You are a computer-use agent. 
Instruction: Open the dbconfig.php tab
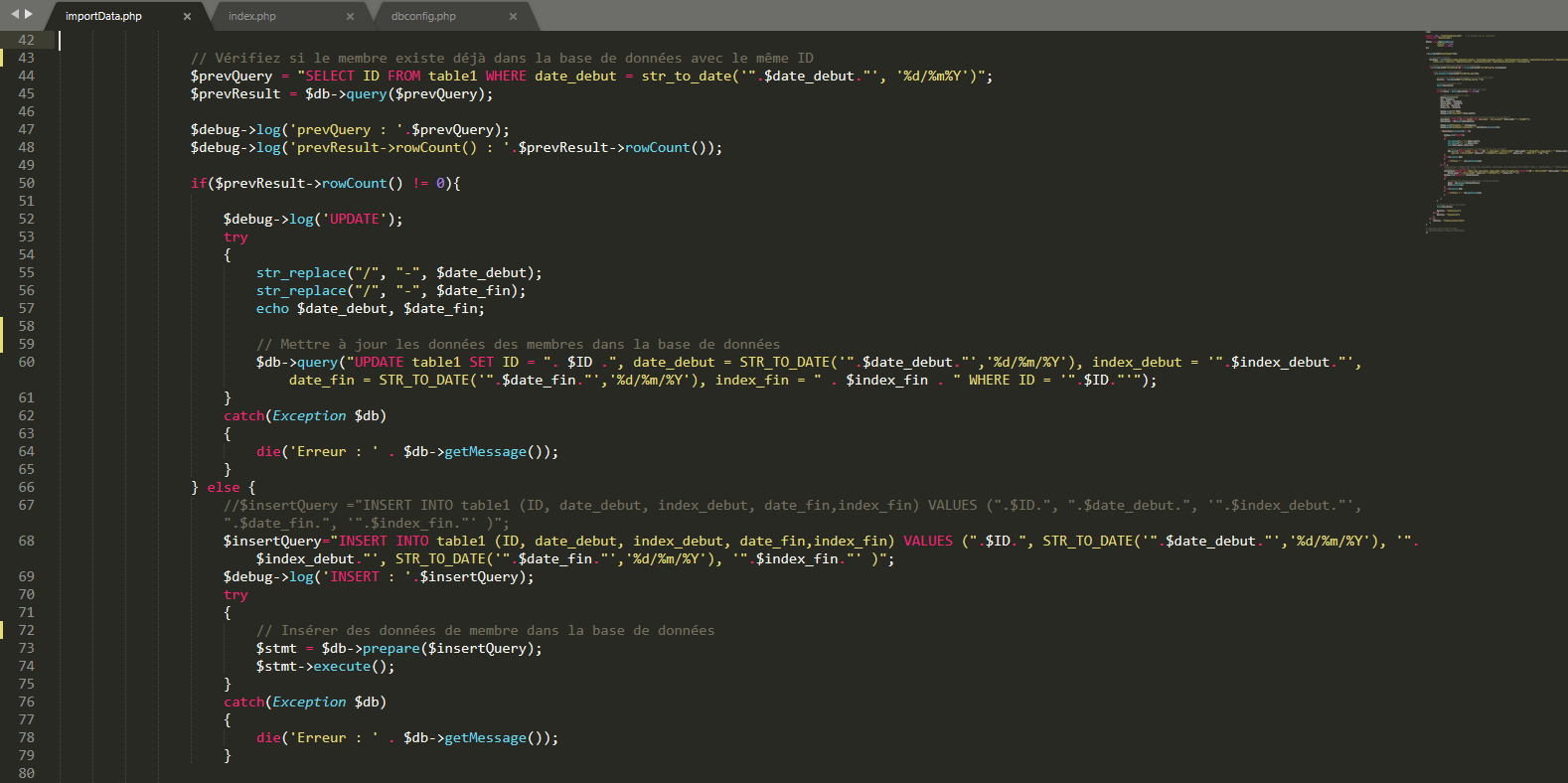423,17
